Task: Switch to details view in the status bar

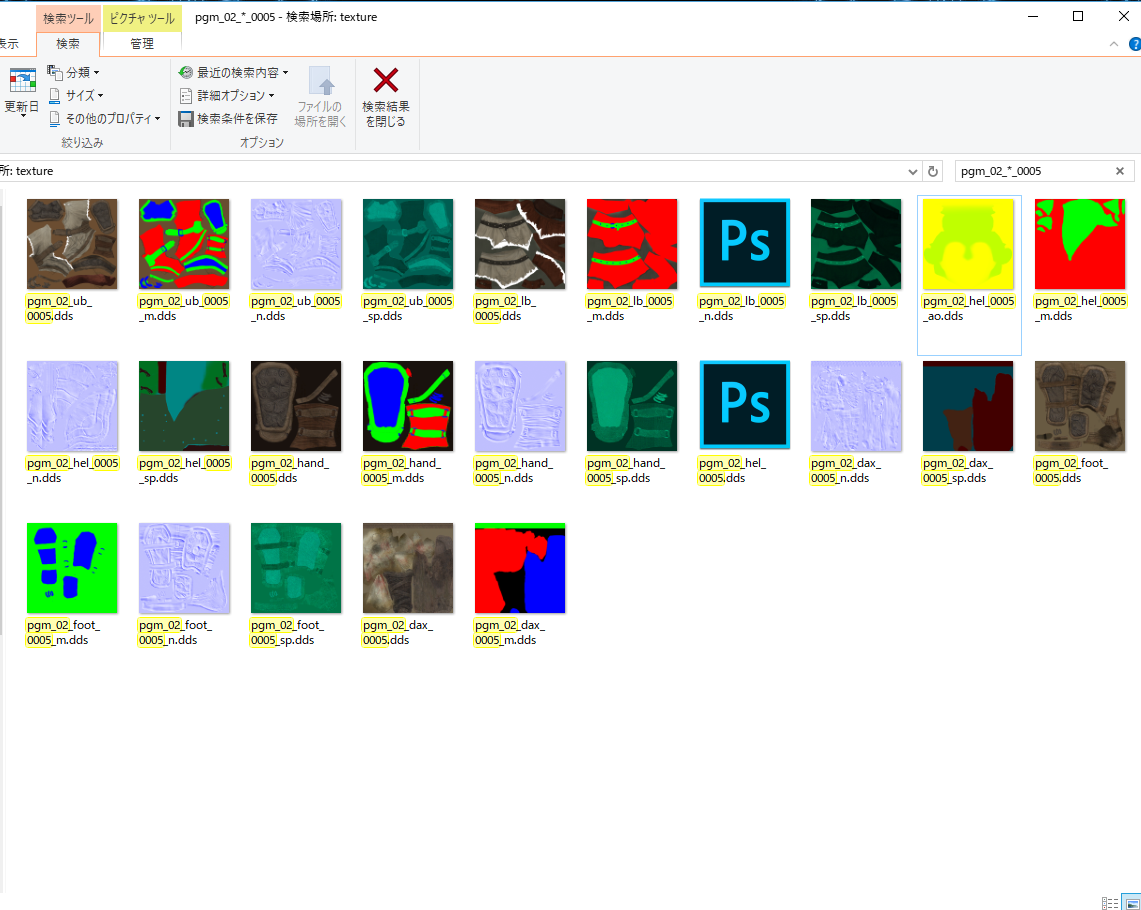Action: click(x=1110, y=902)
